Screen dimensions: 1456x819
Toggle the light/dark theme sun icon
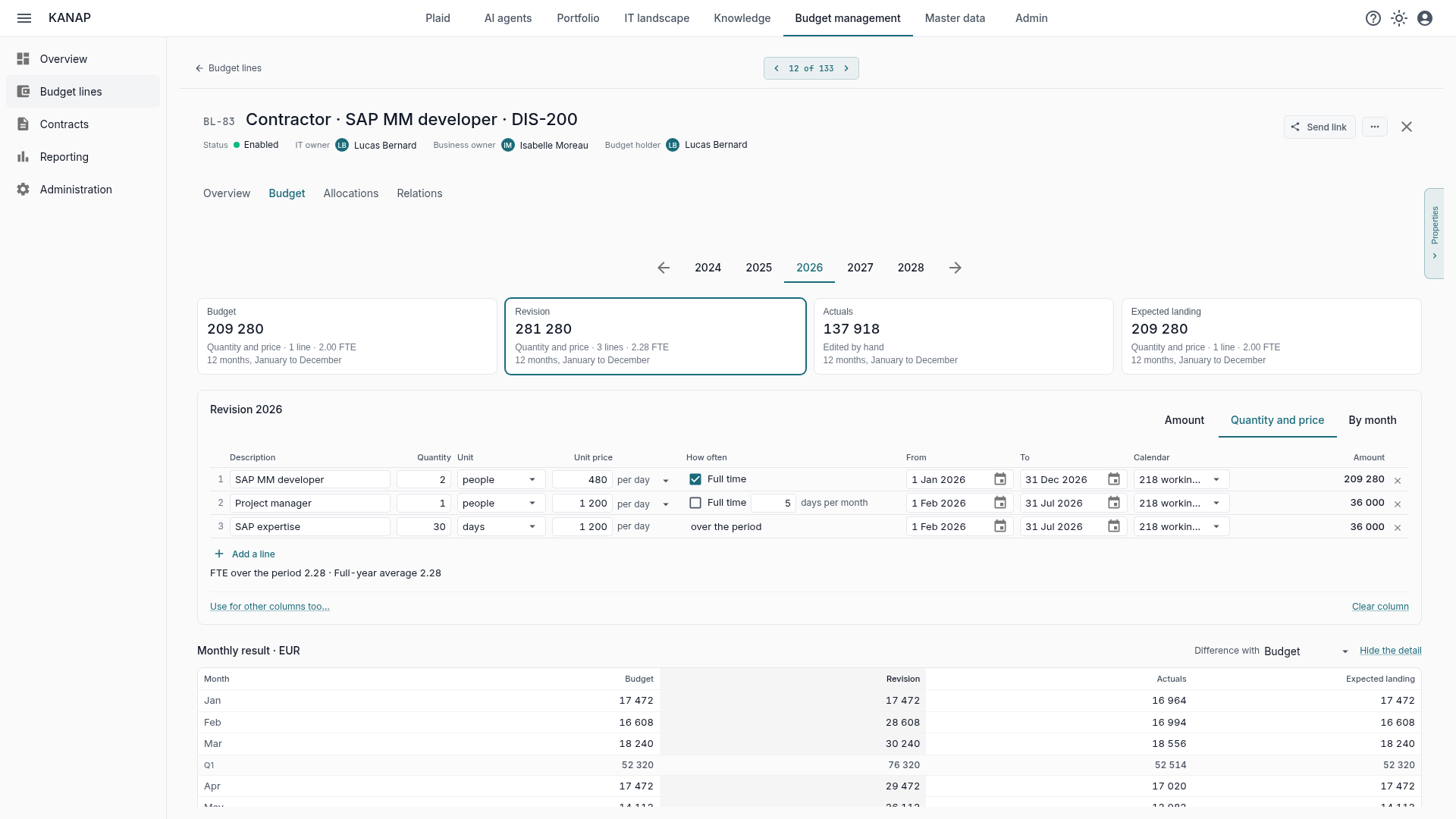(x=1399, y=18)
